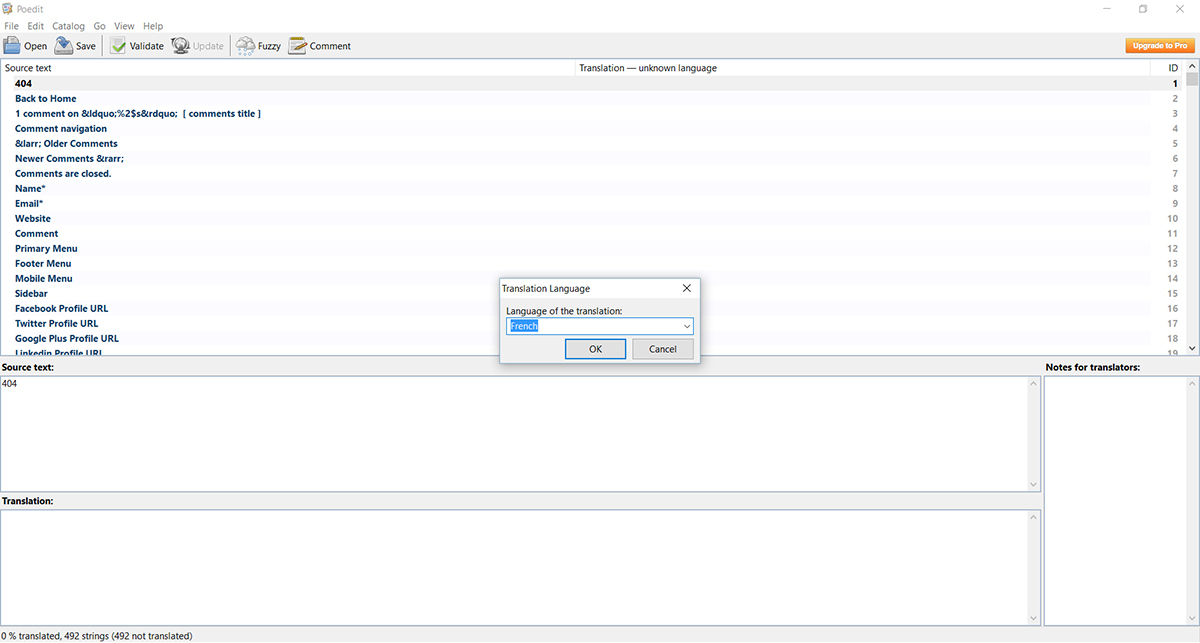The image size is (1200, 643).
Task: Select the '&larr; Older Comments' row
Action: click(592, 144)
